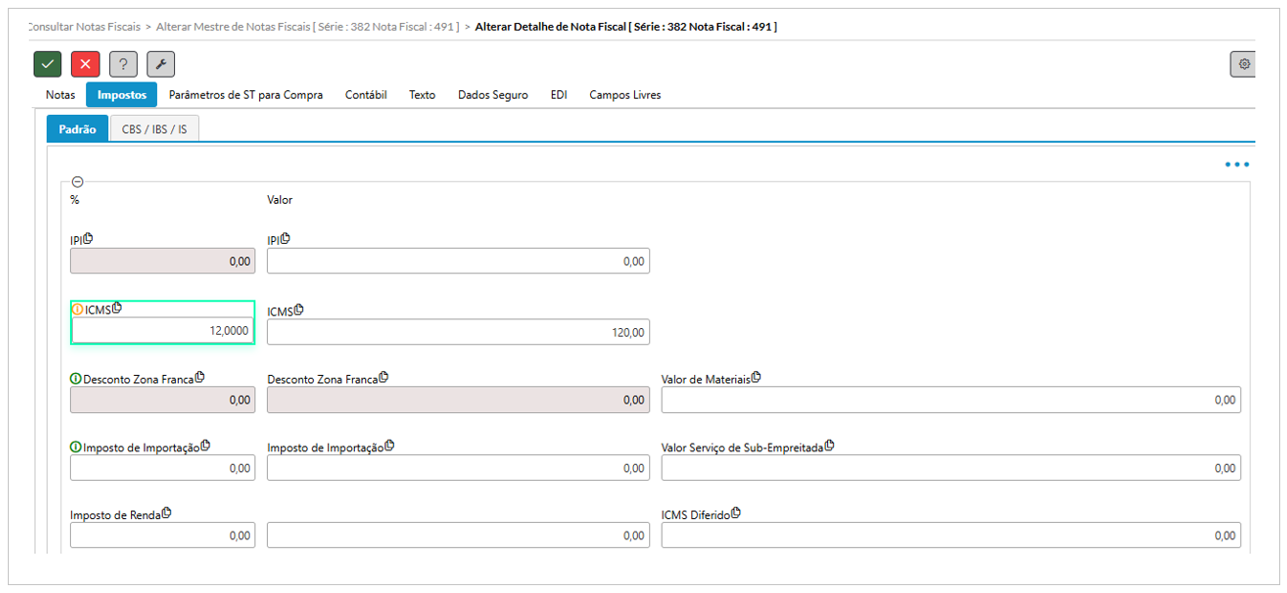Image resolution: width=1287 pixels, height=593 pixels.
Task: Open the three-dots more options menu
Action: point(1237,165)
